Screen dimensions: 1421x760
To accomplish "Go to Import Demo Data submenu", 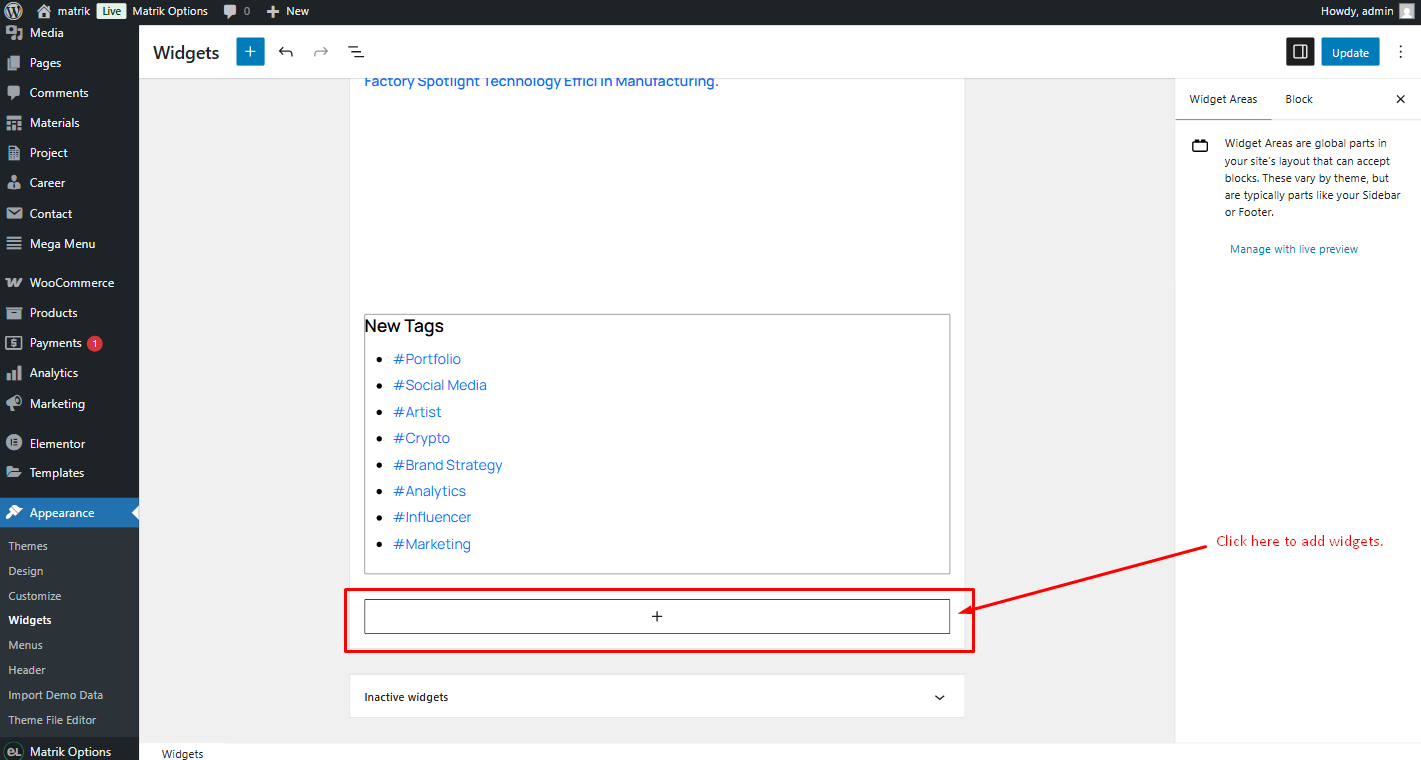I will [56, 695].
